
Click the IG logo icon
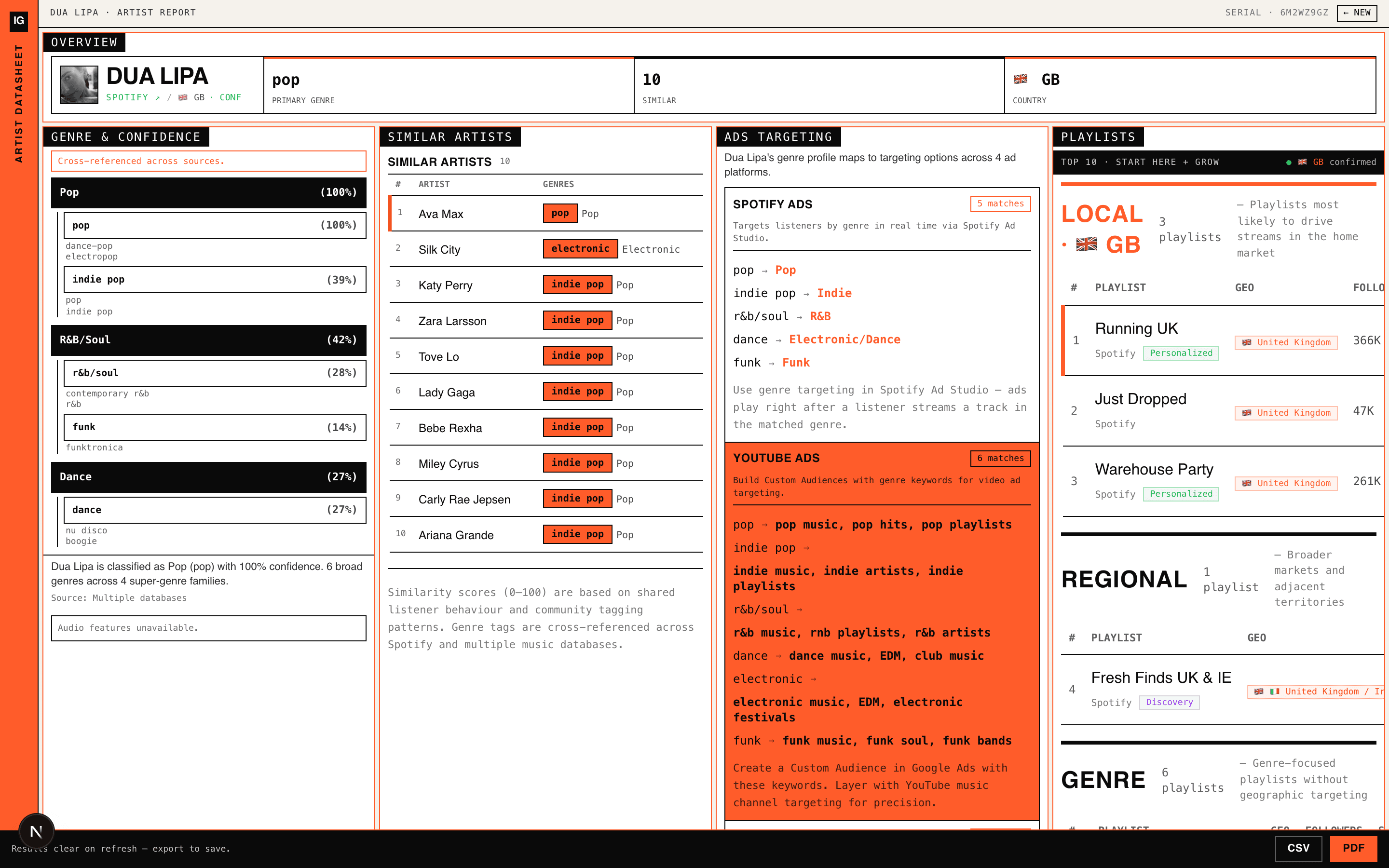[19, 21]
